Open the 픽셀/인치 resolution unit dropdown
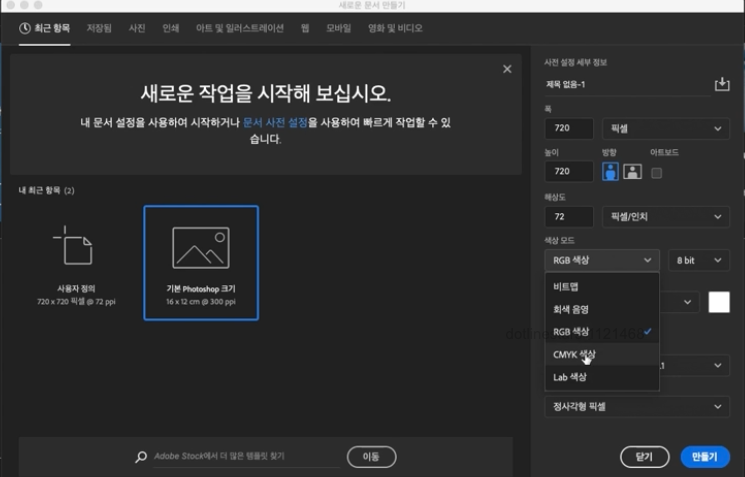Viewport: 745px width, 477px height. [x=666, y=217]
